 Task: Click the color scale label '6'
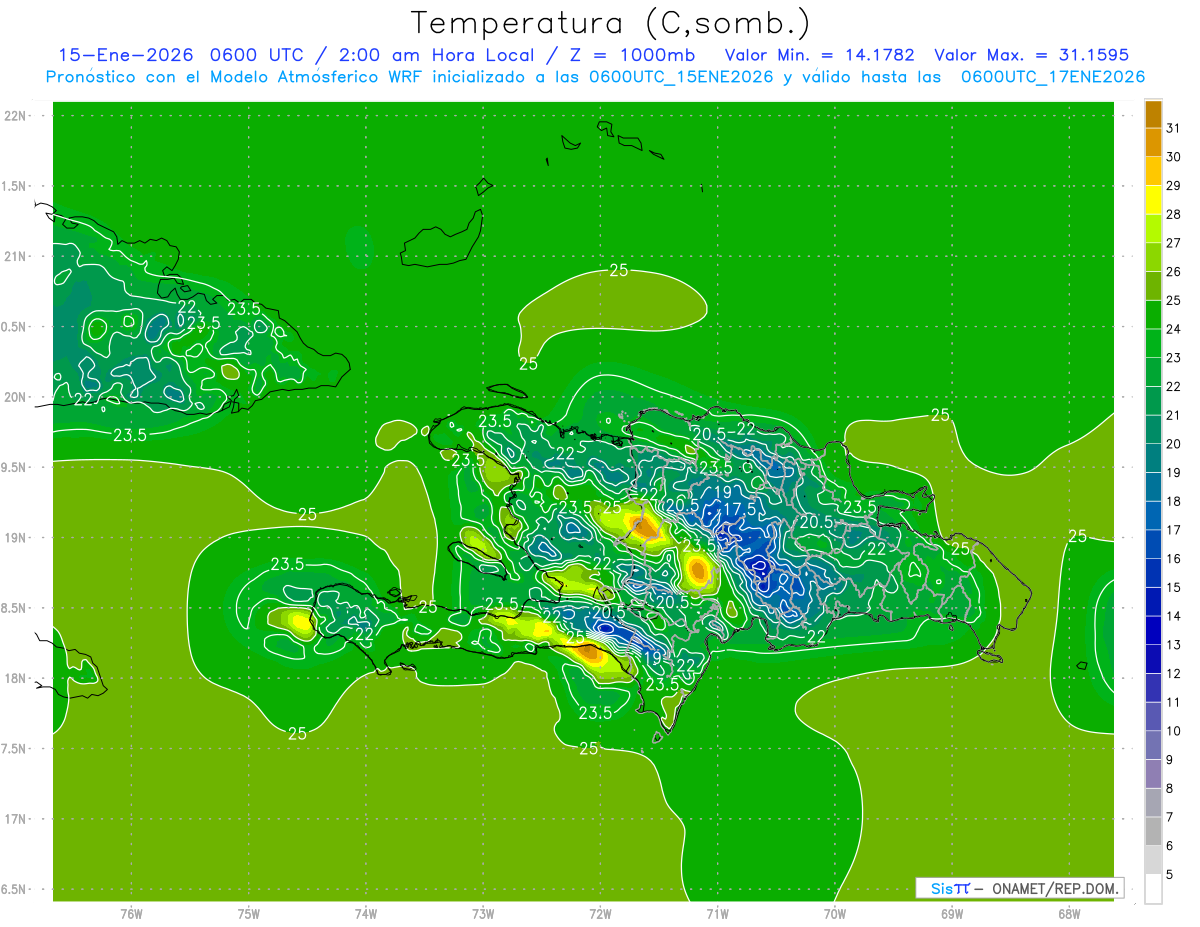pos(1170,846)
